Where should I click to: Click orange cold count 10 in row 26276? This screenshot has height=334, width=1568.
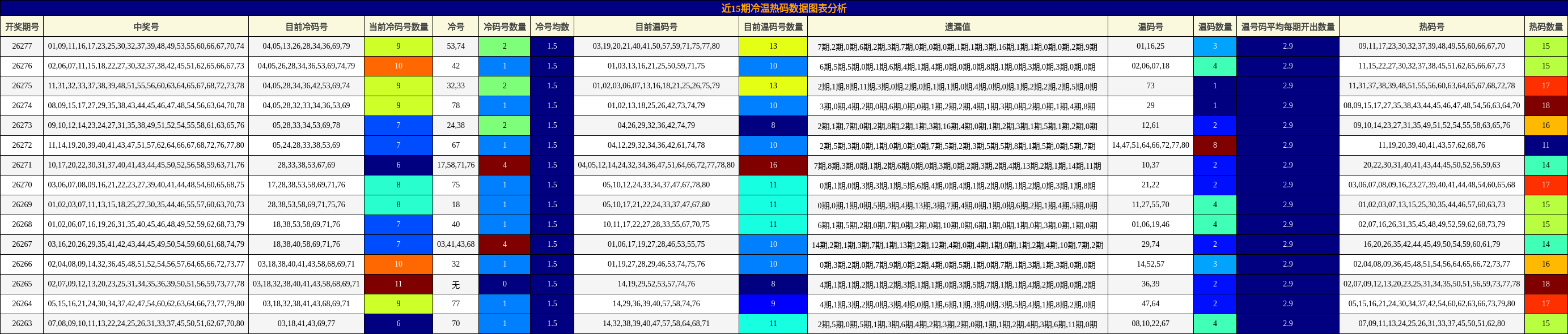[399, 66]
